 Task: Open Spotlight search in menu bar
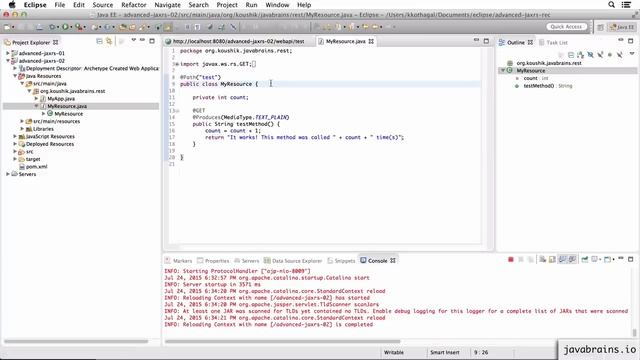[x=611, y=4]
